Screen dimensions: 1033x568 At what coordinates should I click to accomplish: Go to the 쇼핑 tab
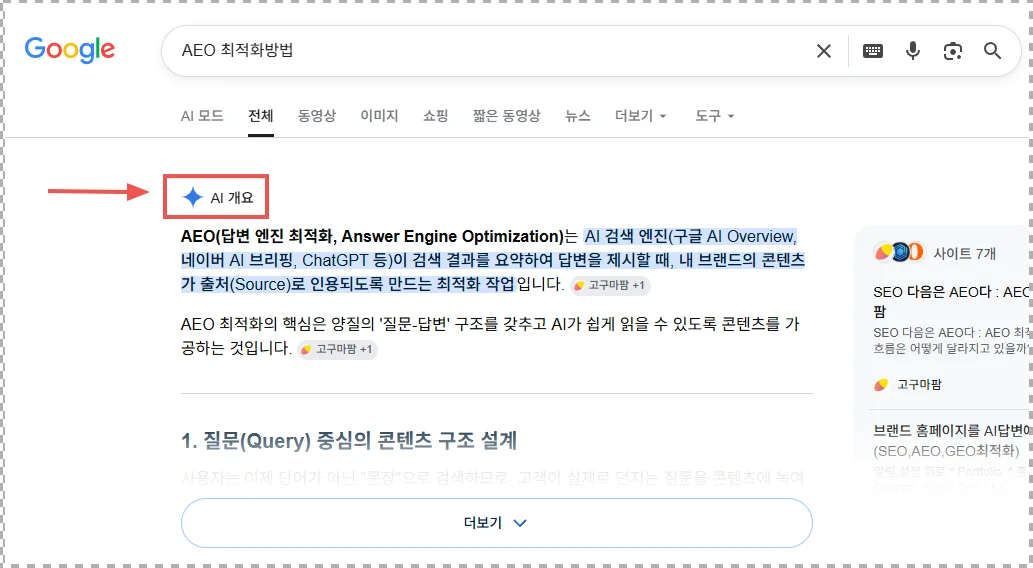(x=435, y=116)
